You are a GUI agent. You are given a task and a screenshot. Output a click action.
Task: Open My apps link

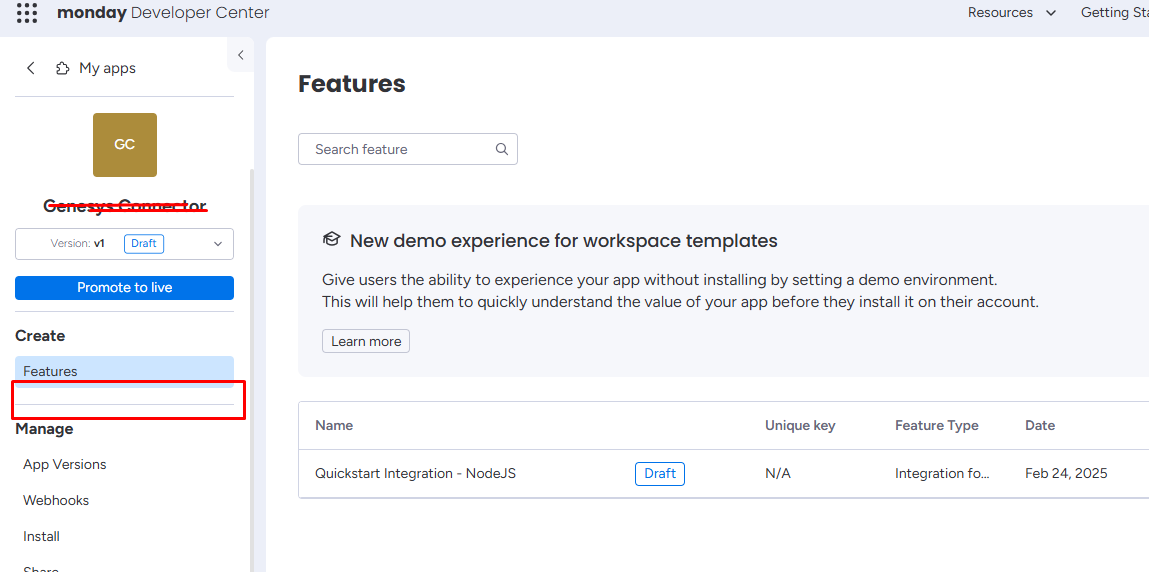coord(108,68)
